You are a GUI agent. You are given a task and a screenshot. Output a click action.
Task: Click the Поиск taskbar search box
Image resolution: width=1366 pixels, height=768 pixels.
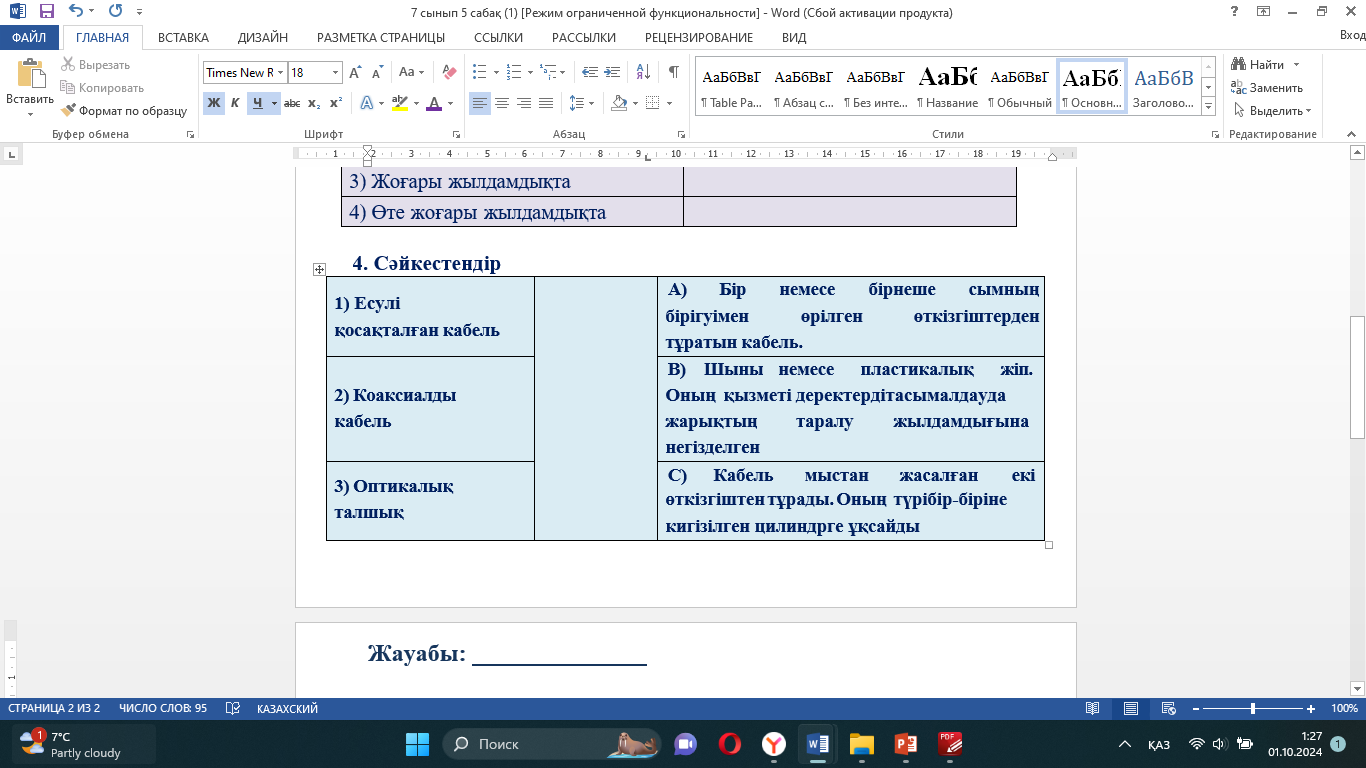551,744
